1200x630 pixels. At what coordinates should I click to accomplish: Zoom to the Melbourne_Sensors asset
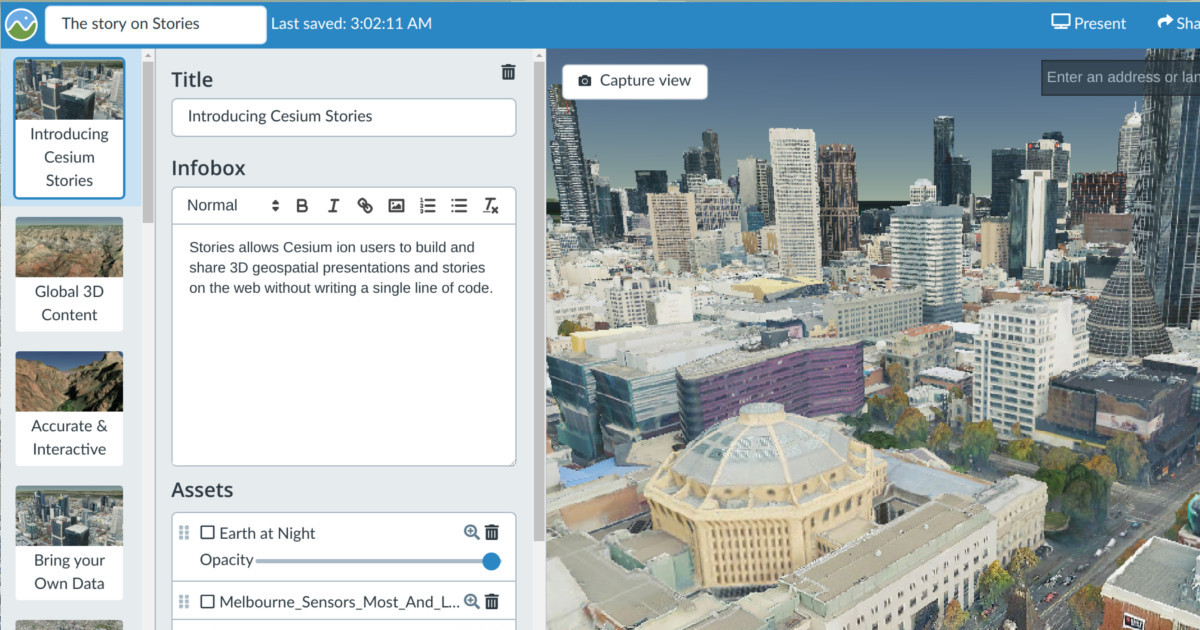coord(472,602)
